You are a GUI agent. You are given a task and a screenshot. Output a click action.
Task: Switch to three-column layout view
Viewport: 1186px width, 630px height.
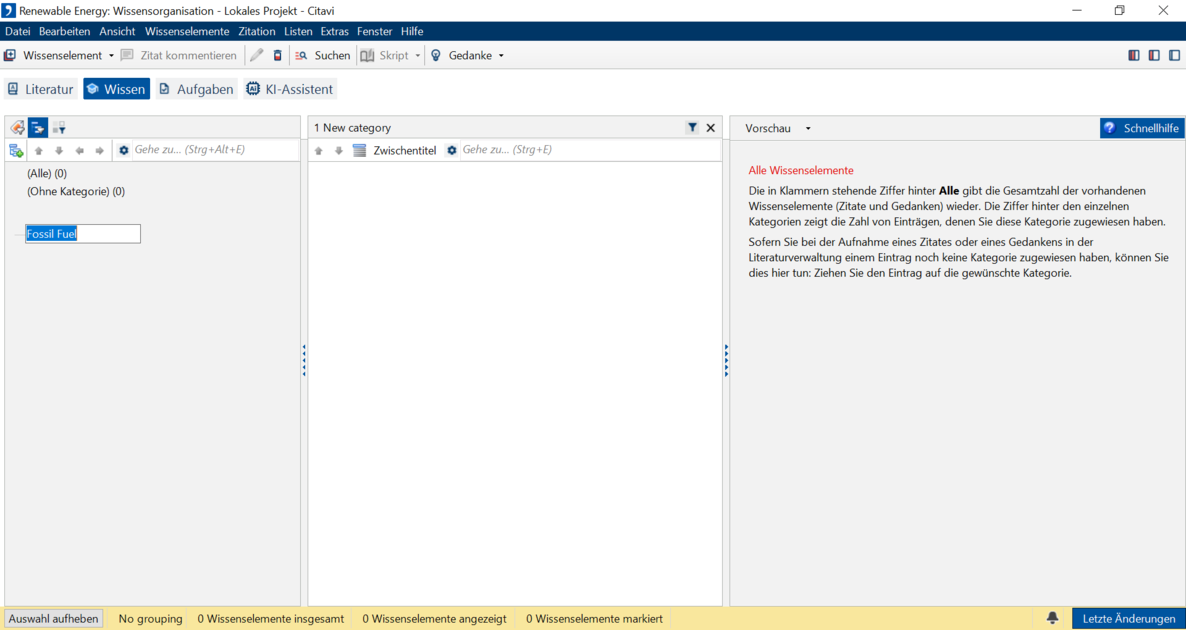(x=1134, y=56)
